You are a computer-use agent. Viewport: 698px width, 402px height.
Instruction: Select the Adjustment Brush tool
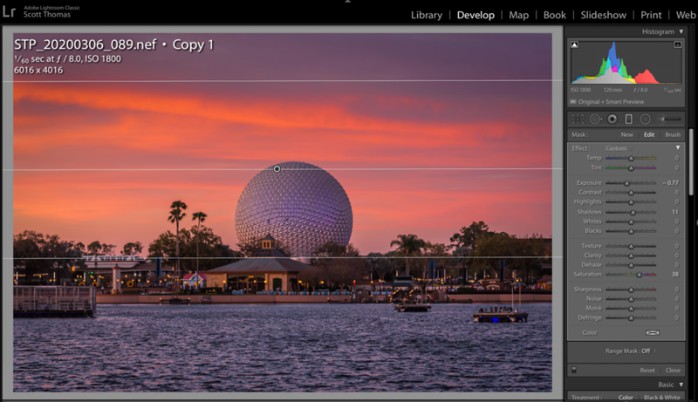click(671, 119)
